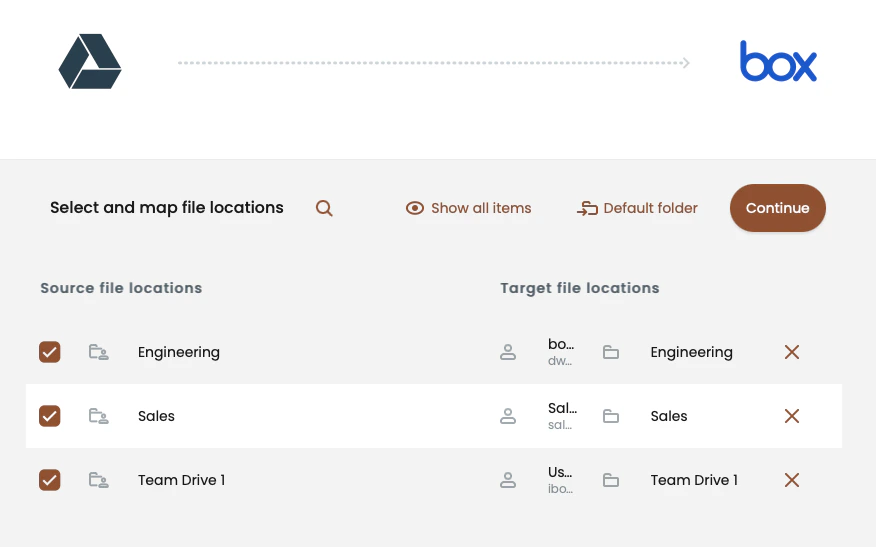The width and height of the screenshot is (876, 547).
Task: Click the Team Drive 1 target folder icon
Action: 611,480
